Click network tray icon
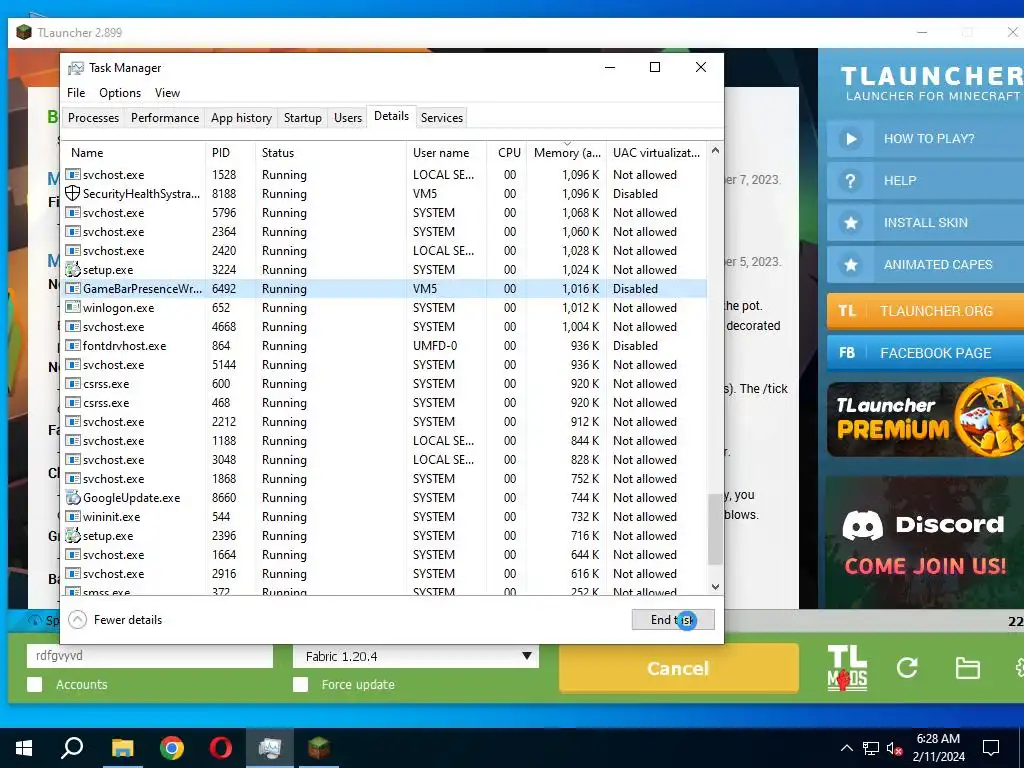The height and width of the screenshot is (768, 1024). click(871, 748)
